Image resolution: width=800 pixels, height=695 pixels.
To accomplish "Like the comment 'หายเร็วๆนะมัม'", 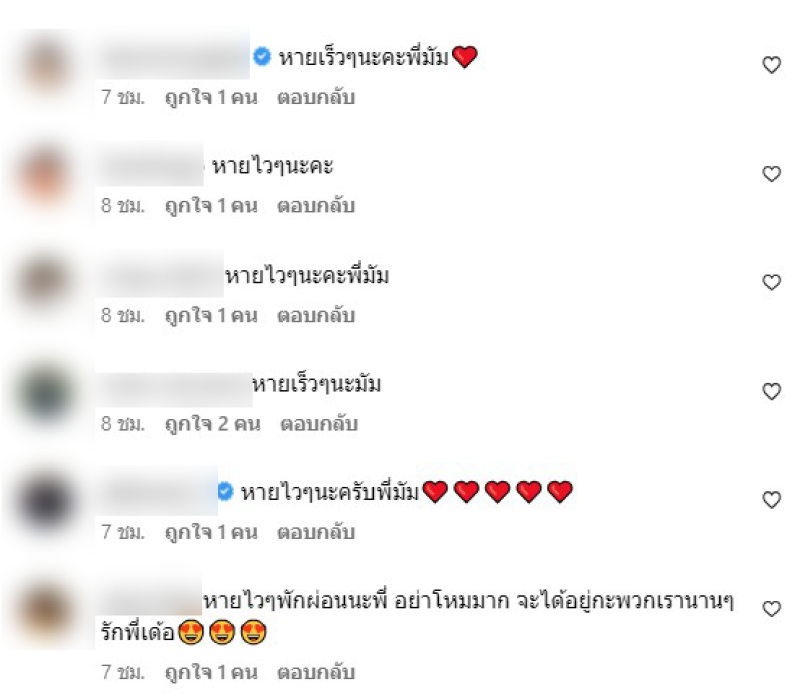I will (x=771, y=391).
